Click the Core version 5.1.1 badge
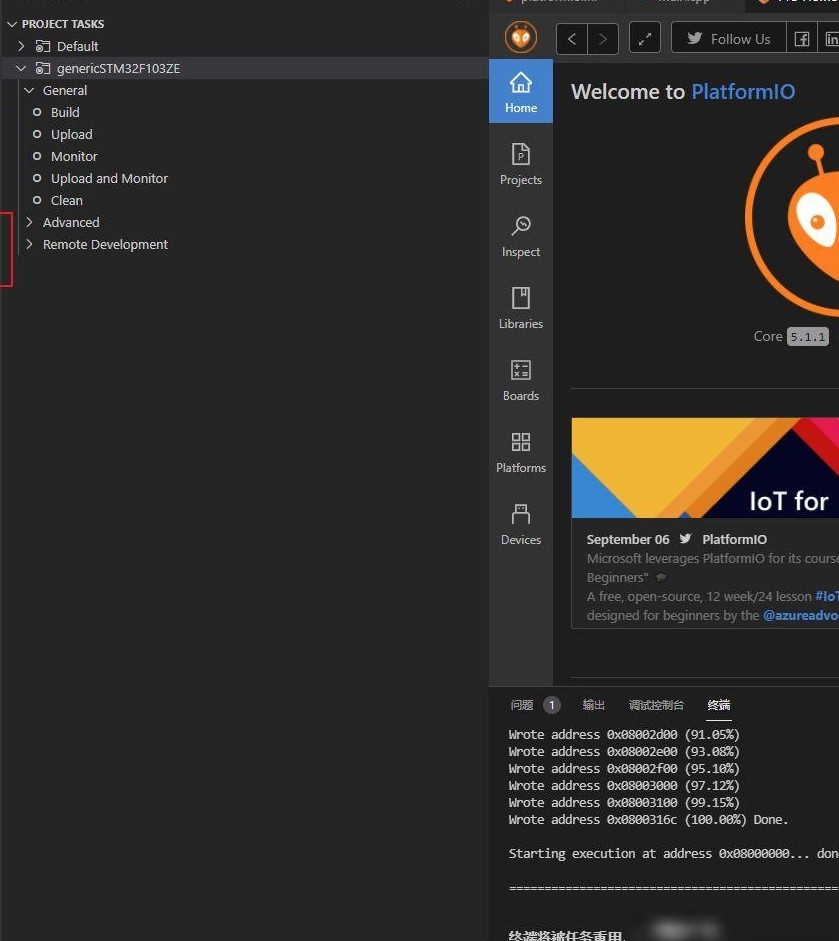This screenshot has height=941, width=839. pyautogui.click(x=808, y=337)
